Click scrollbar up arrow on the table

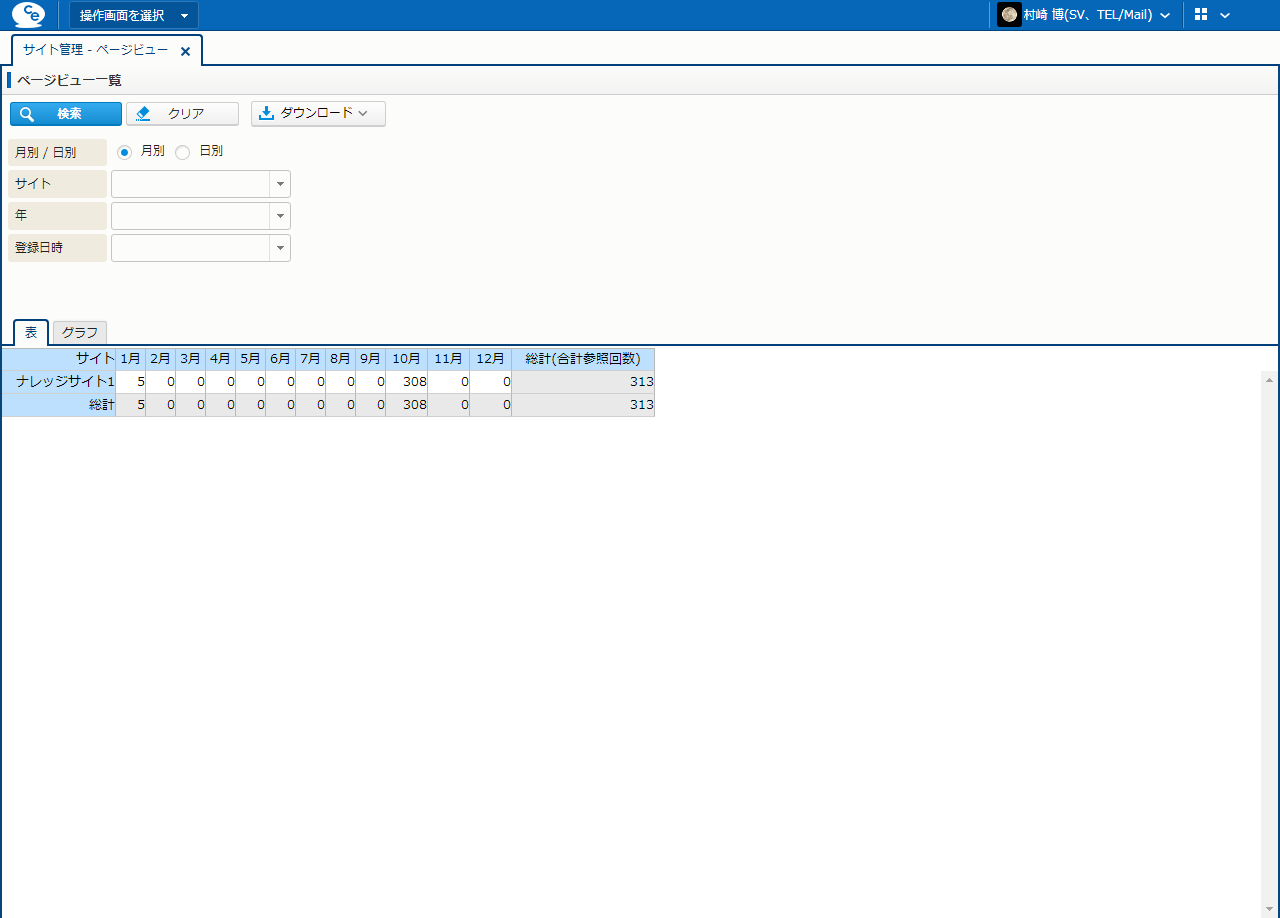click(x=1270, y=380)
